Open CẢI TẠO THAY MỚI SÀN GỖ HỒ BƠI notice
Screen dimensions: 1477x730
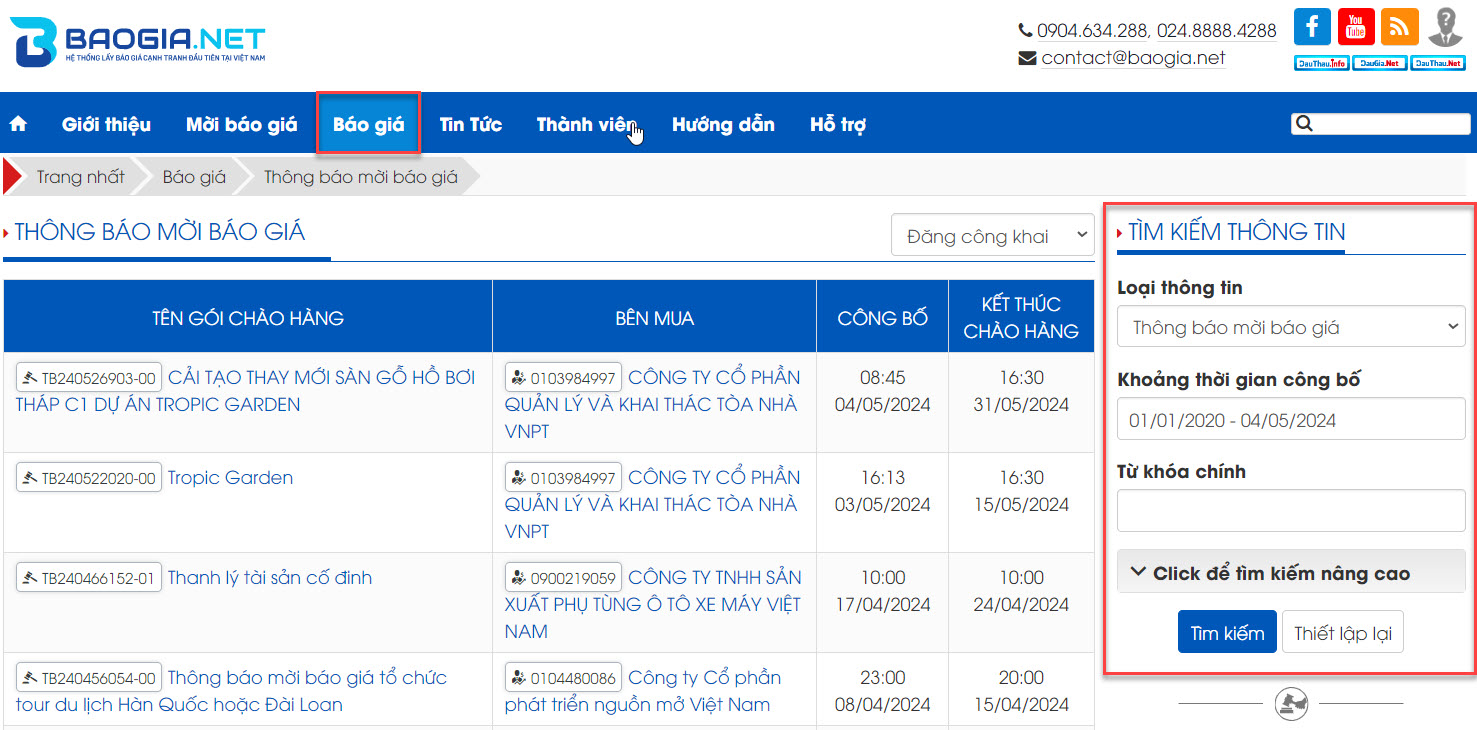click(245, 391)
